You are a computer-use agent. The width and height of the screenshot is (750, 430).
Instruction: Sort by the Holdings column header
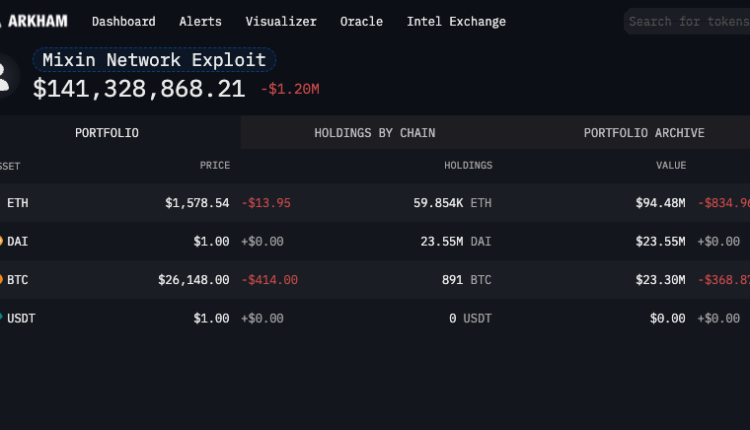(x=468, y=166)
